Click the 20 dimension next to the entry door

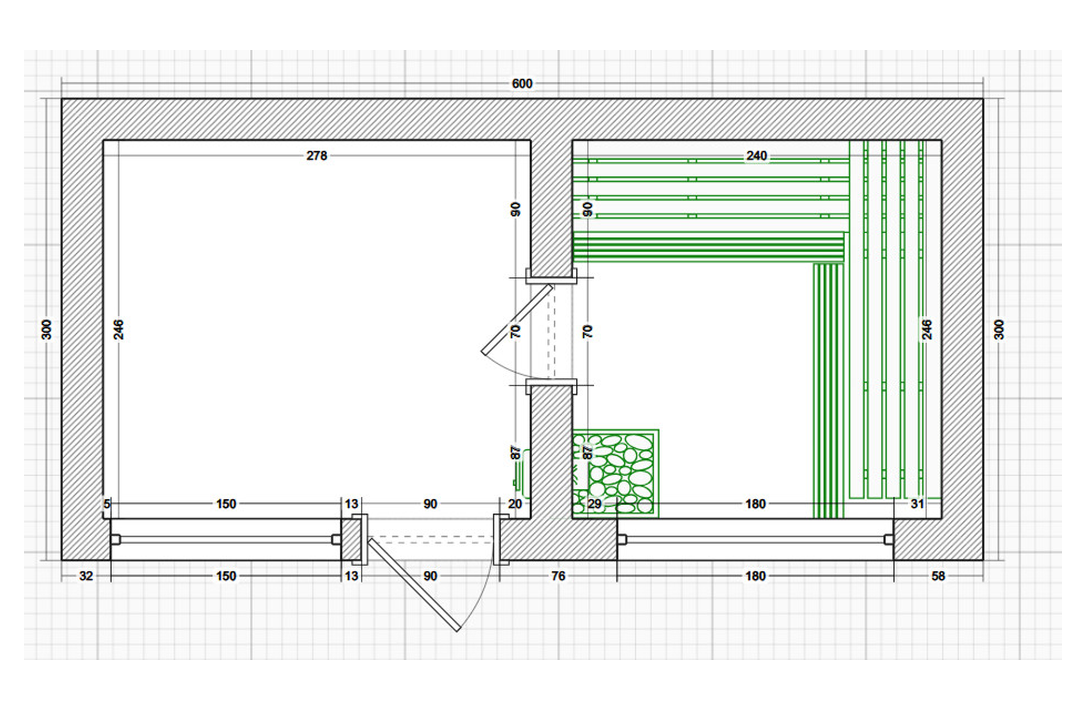(515, 504)
